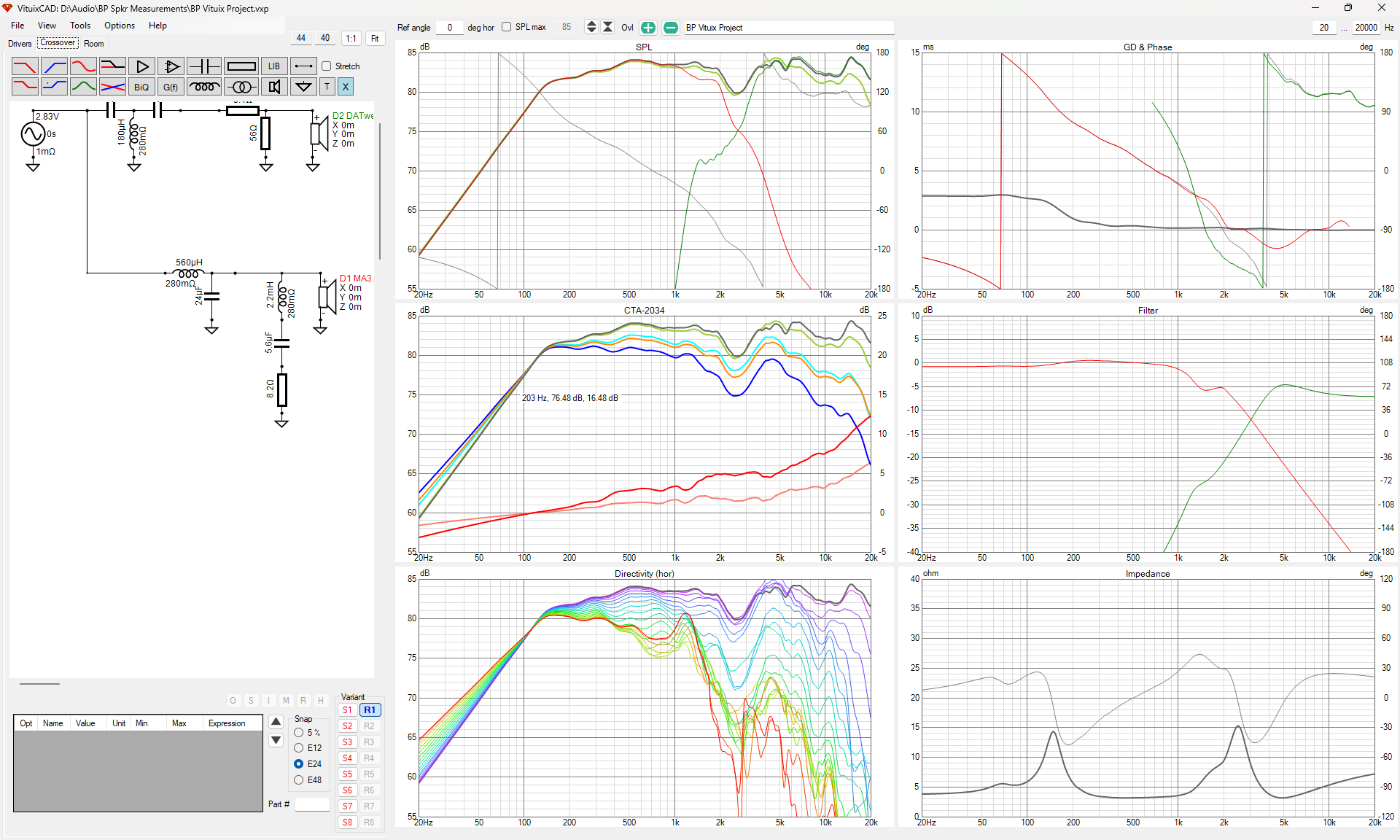This screenshot has width=1400, height=840.
Task: Enable the Stretch checkbox
Action: pos(327,66)
